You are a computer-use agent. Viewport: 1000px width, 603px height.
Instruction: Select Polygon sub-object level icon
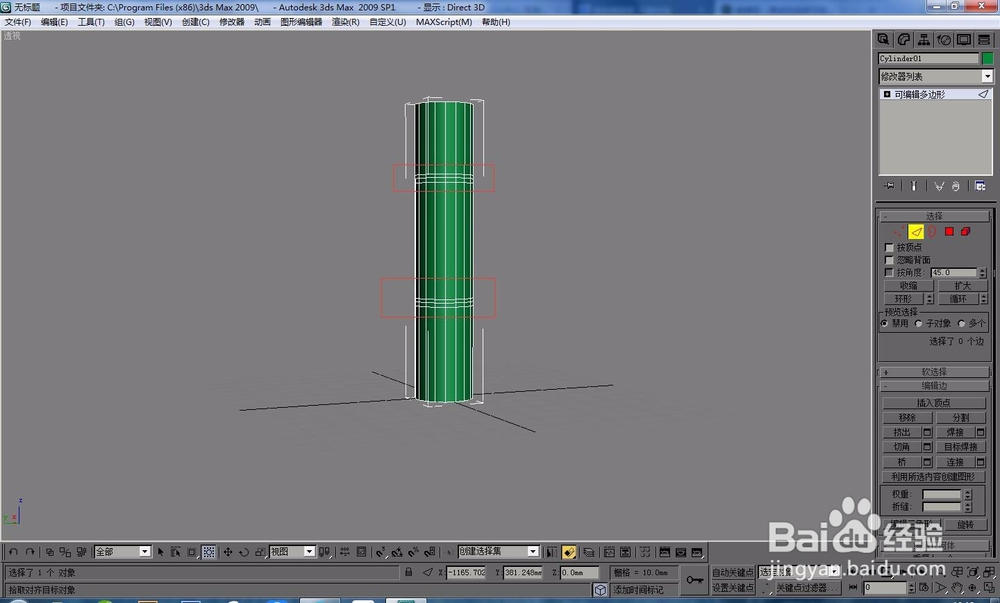pos(949,232)
